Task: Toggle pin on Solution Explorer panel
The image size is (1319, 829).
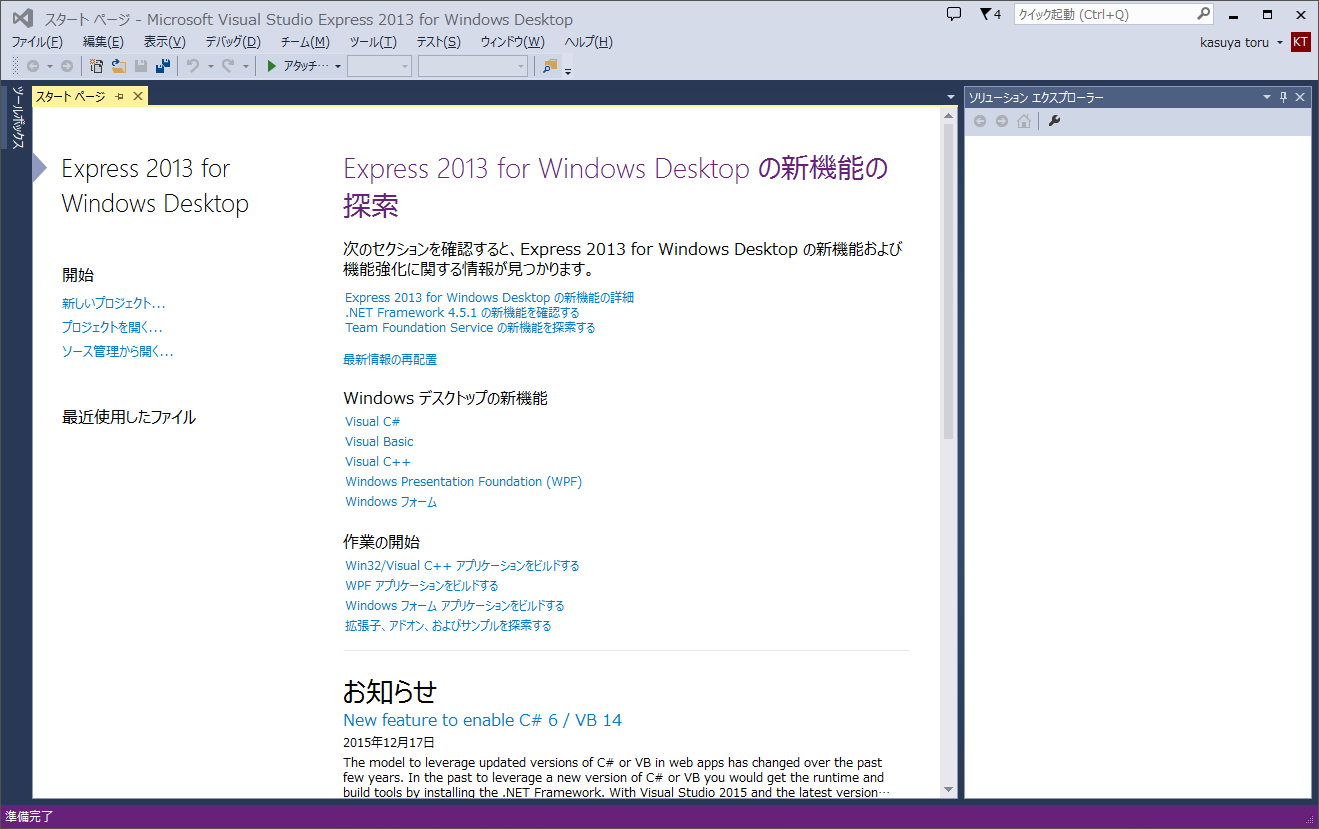Action: [1284, 97]
